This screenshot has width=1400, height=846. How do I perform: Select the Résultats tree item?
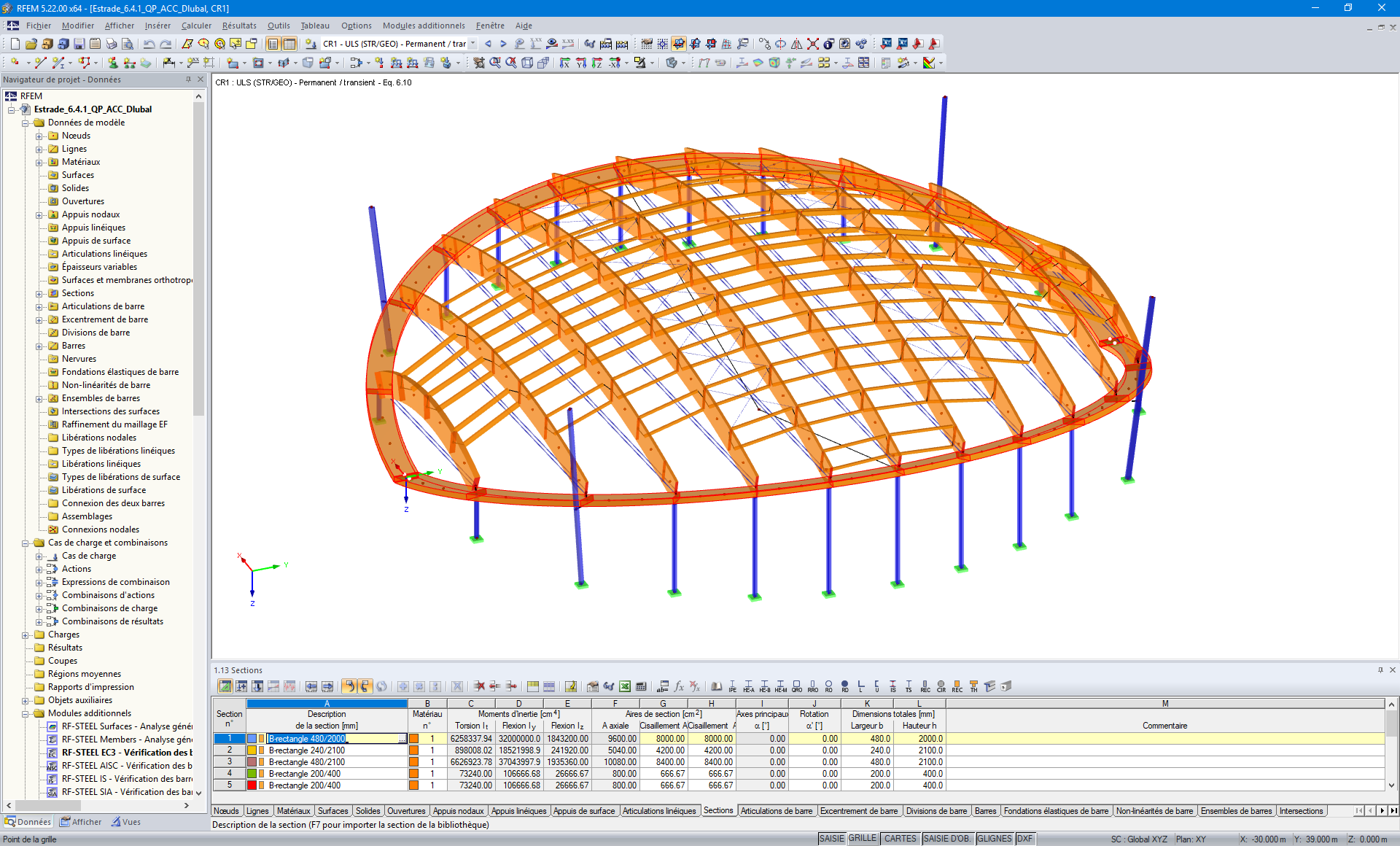pyautogui.click(x=65, y=648)
